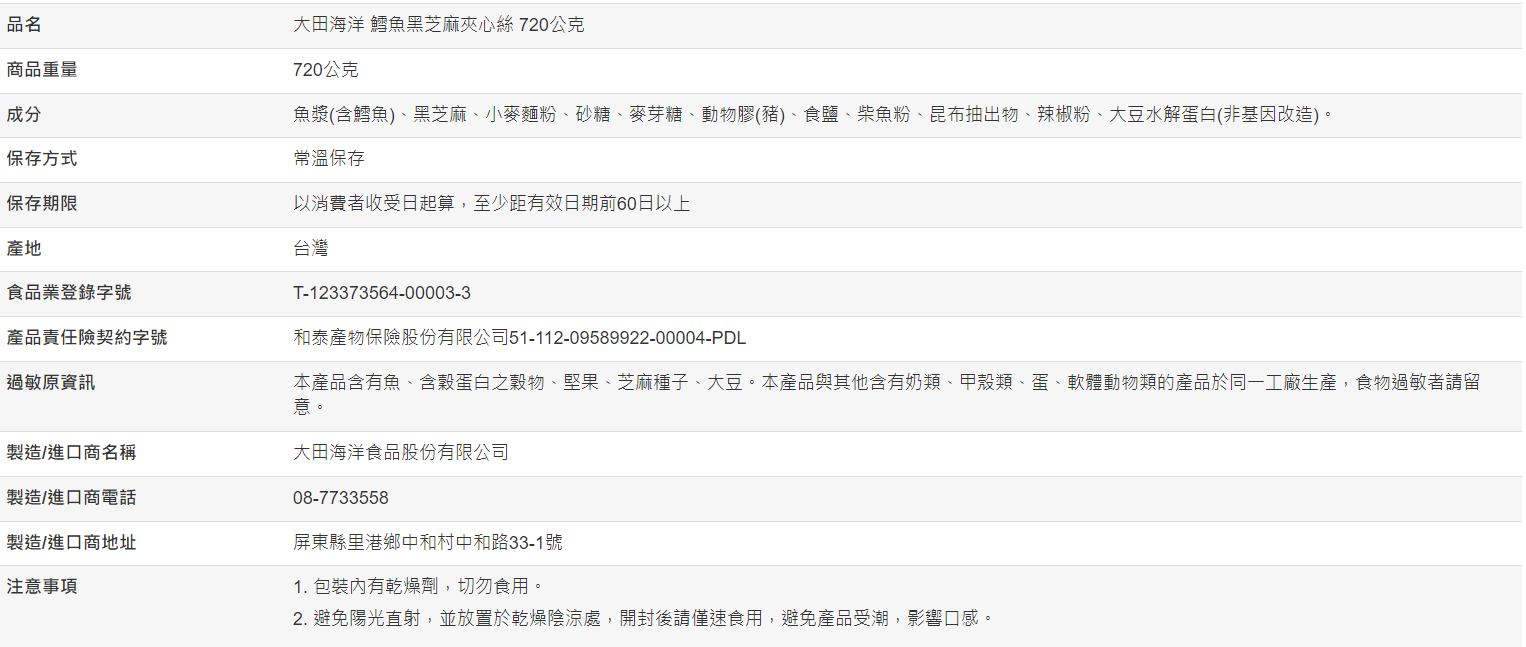Select registration number T-123373564-00003-3

click(x=382, y=293)
